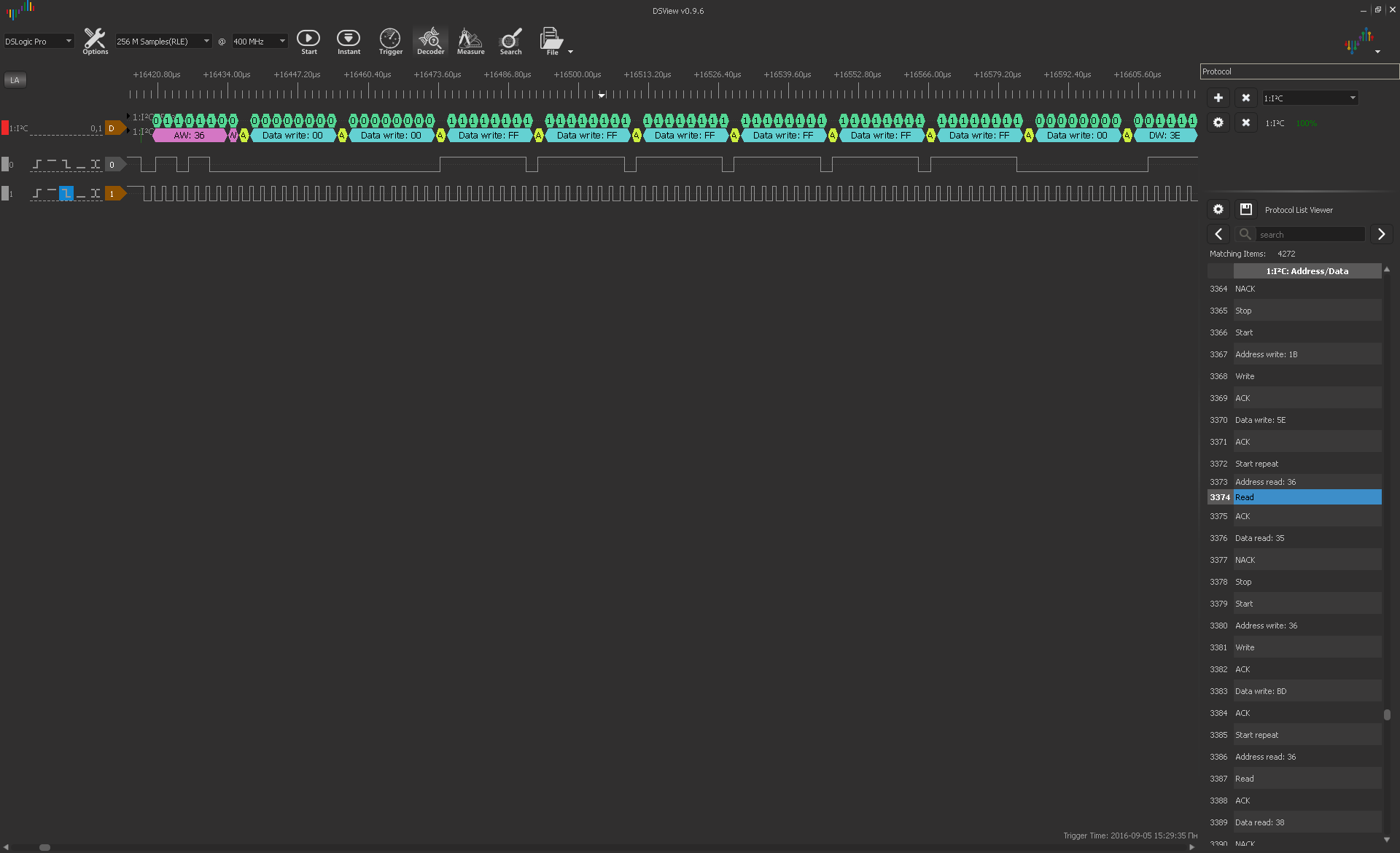
Task: Enable rising edge trigger on channel 0
Action: tap(37, 165)
